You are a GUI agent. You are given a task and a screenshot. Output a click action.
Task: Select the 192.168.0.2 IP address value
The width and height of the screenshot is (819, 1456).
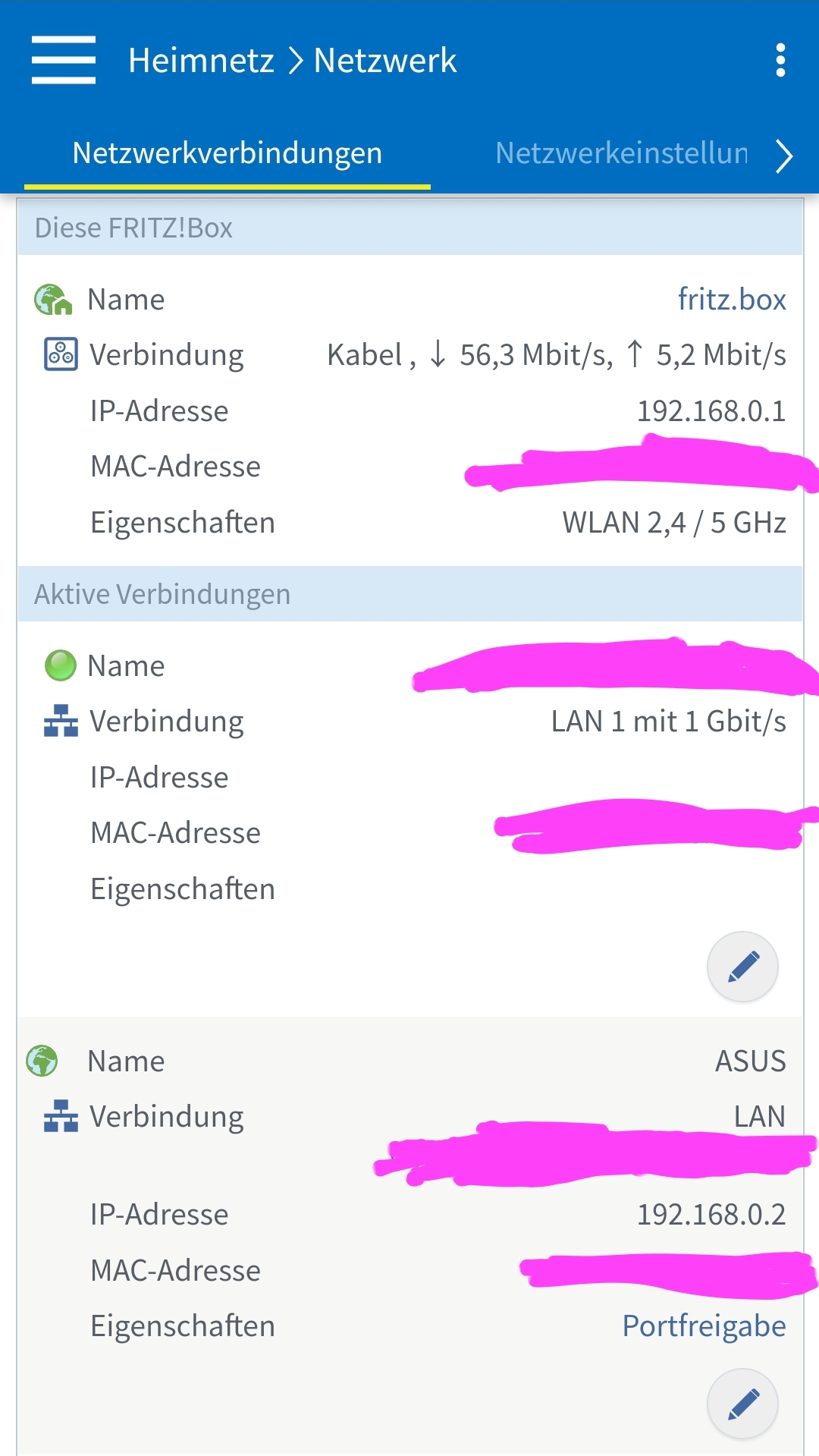click(x=711, y=1214)
